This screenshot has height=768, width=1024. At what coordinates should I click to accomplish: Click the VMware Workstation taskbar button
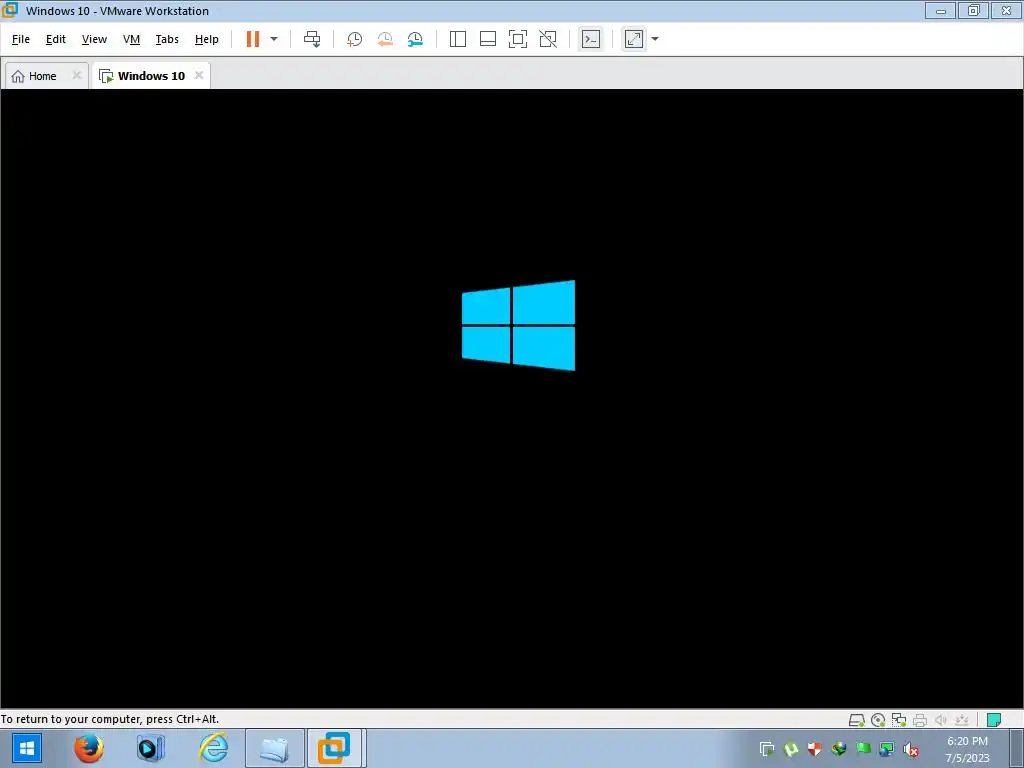[x=334, y=748]
